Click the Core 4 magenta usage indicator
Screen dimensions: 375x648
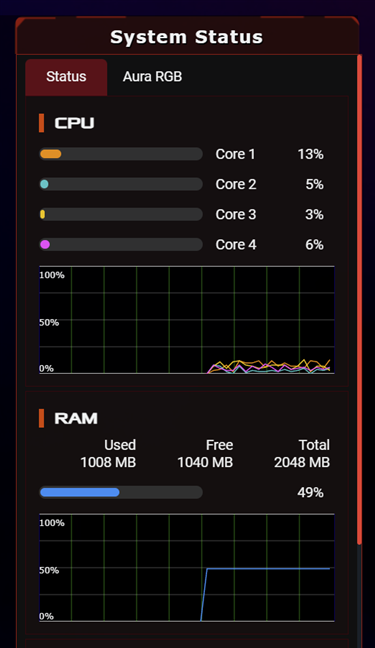point(45,245)
